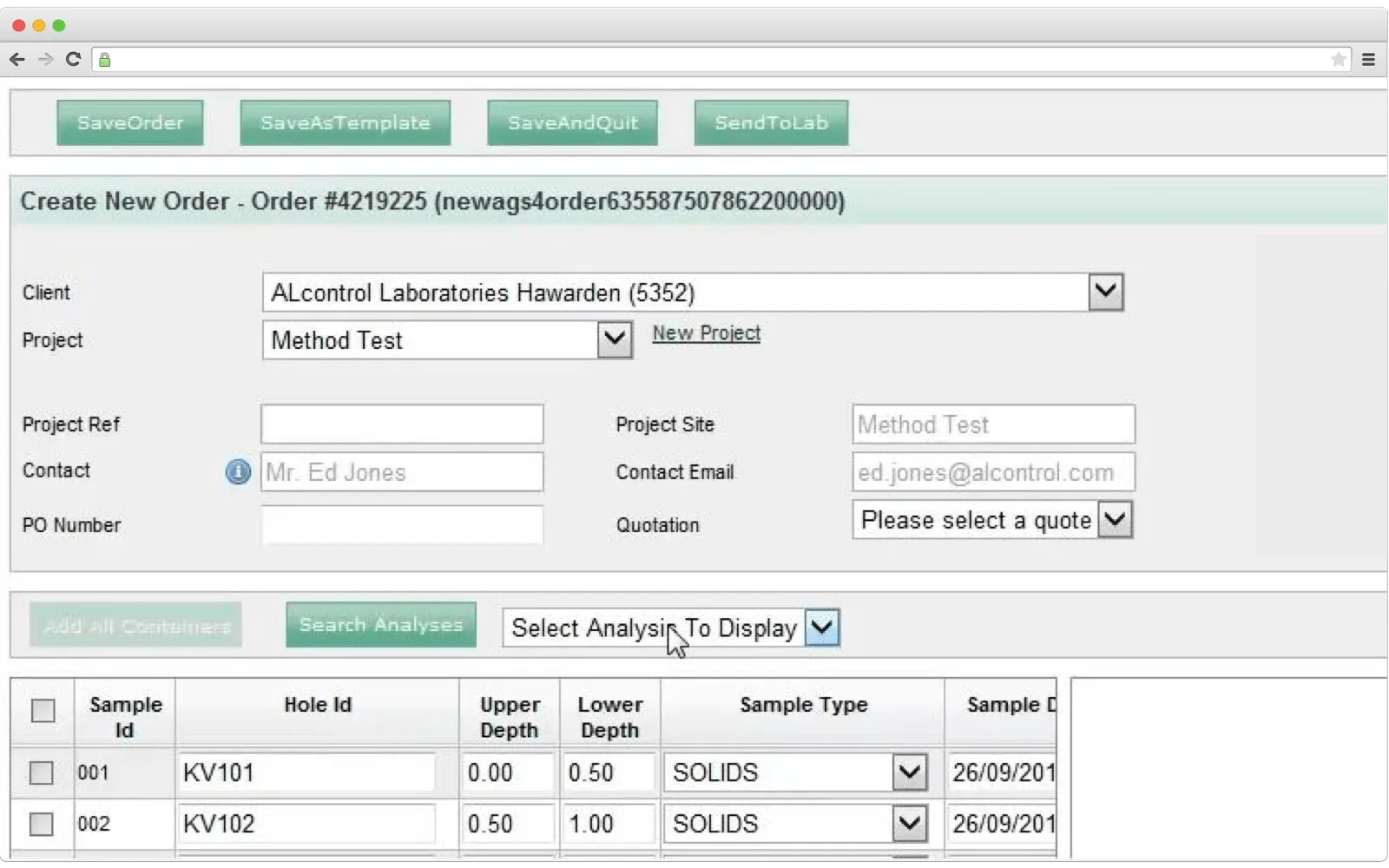
Task: Open the browser hamburger menu
Action: tap(1369, 59)
